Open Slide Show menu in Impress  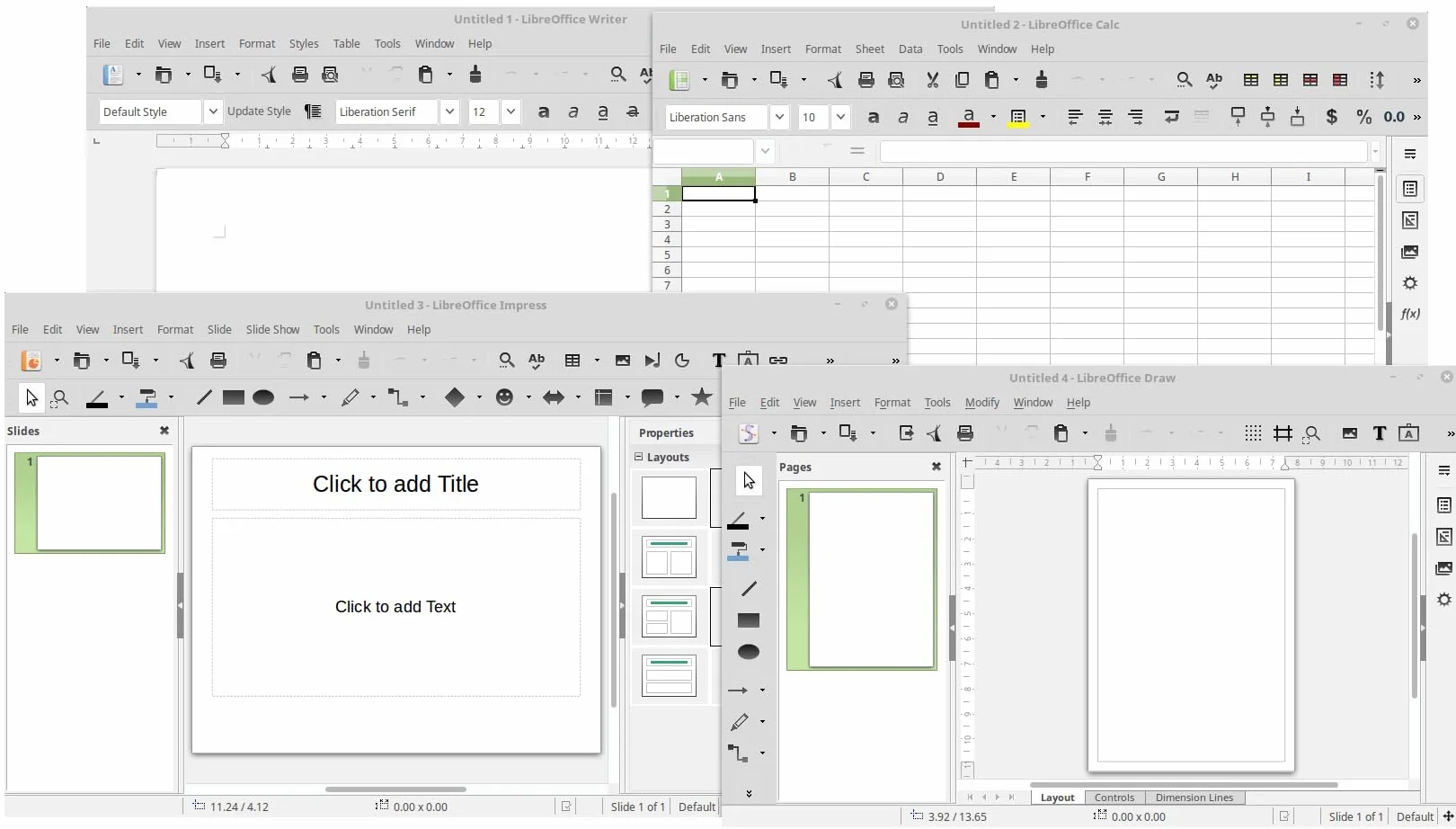coord(272,329)
